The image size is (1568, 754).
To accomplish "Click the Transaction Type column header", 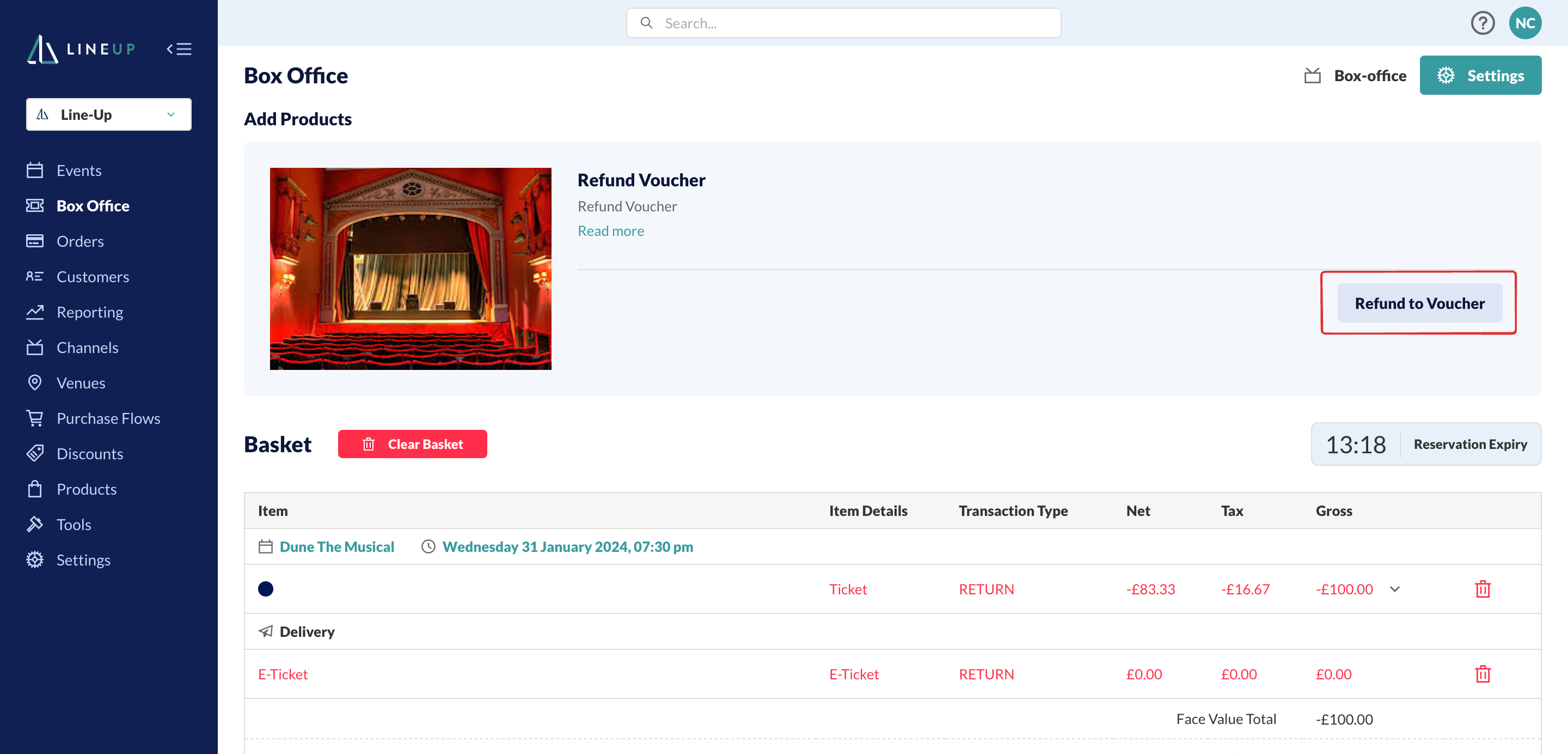I will [x=1013, y=510].
